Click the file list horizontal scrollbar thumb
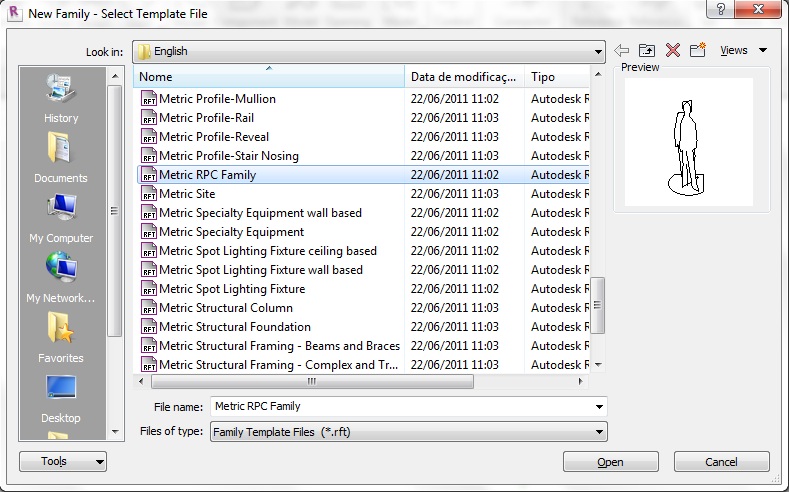The image size is (789, 492). (x=312, y=381)
